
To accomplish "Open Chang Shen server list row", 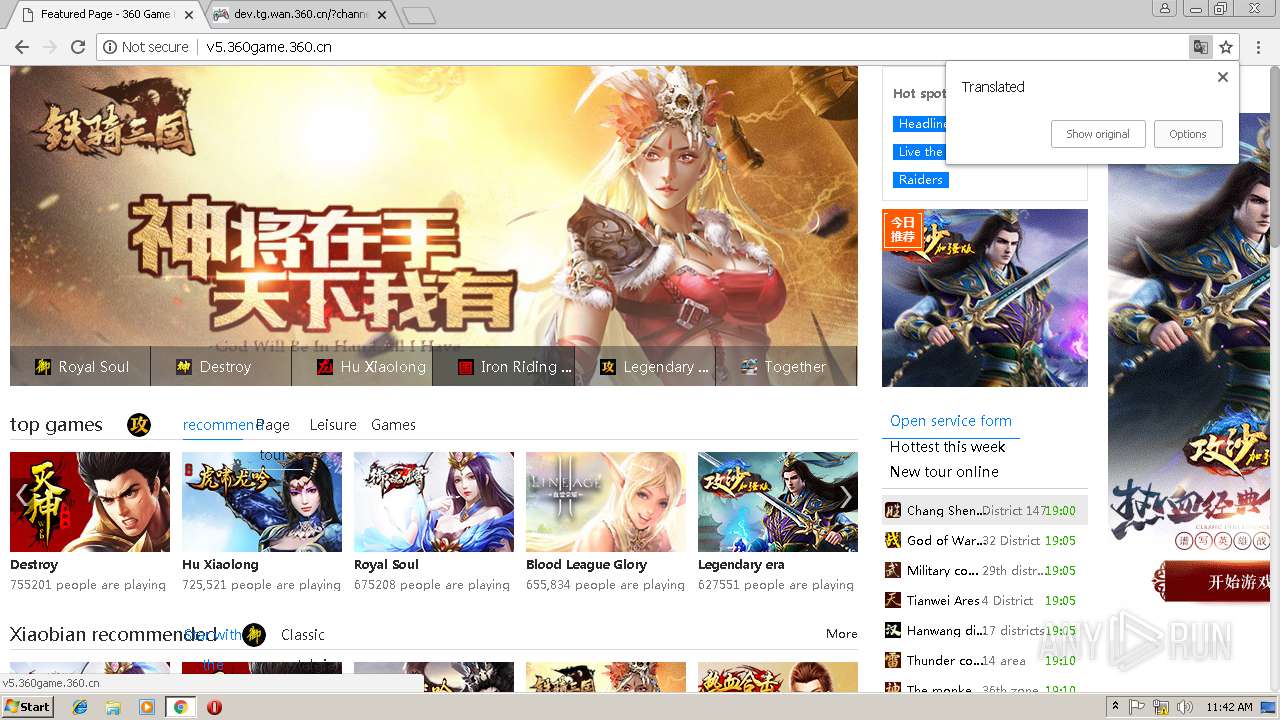I will [985, 510].
